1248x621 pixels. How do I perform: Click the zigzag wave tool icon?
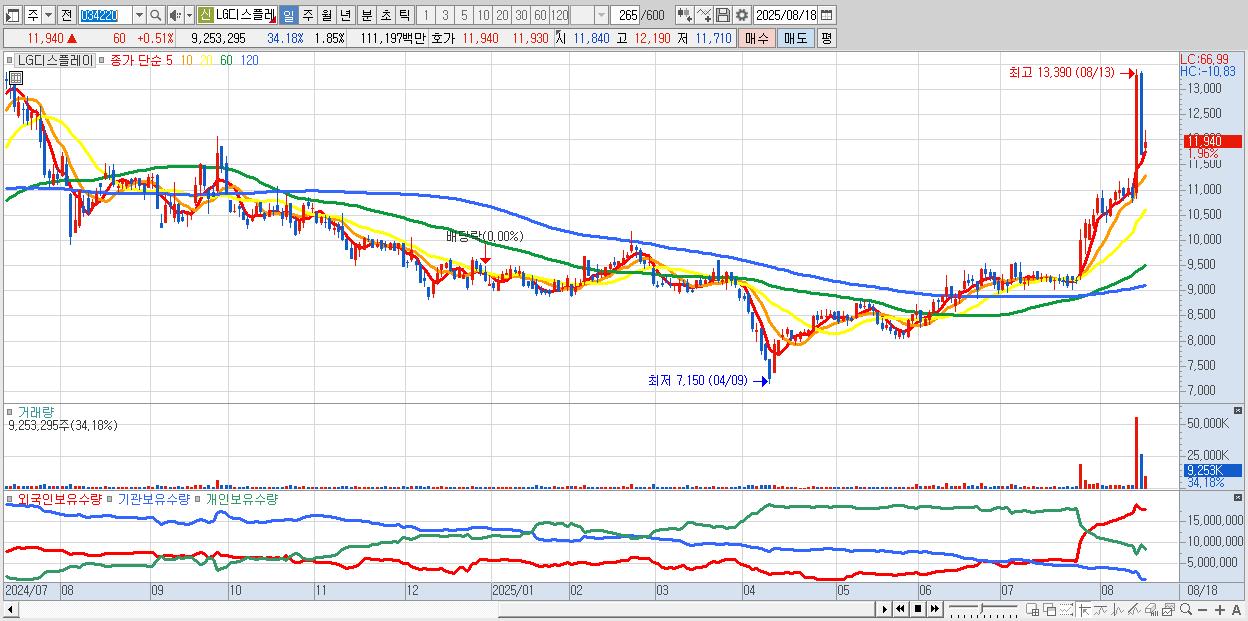click(x=1118, y=609)
